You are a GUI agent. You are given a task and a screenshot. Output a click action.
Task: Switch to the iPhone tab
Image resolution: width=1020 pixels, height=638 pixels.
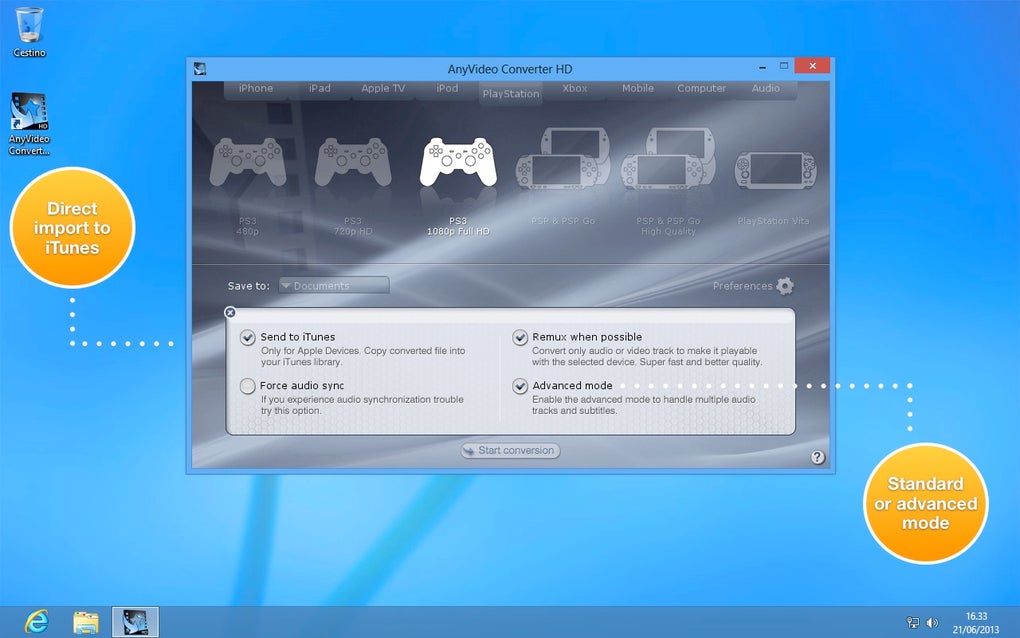[256, 89]
